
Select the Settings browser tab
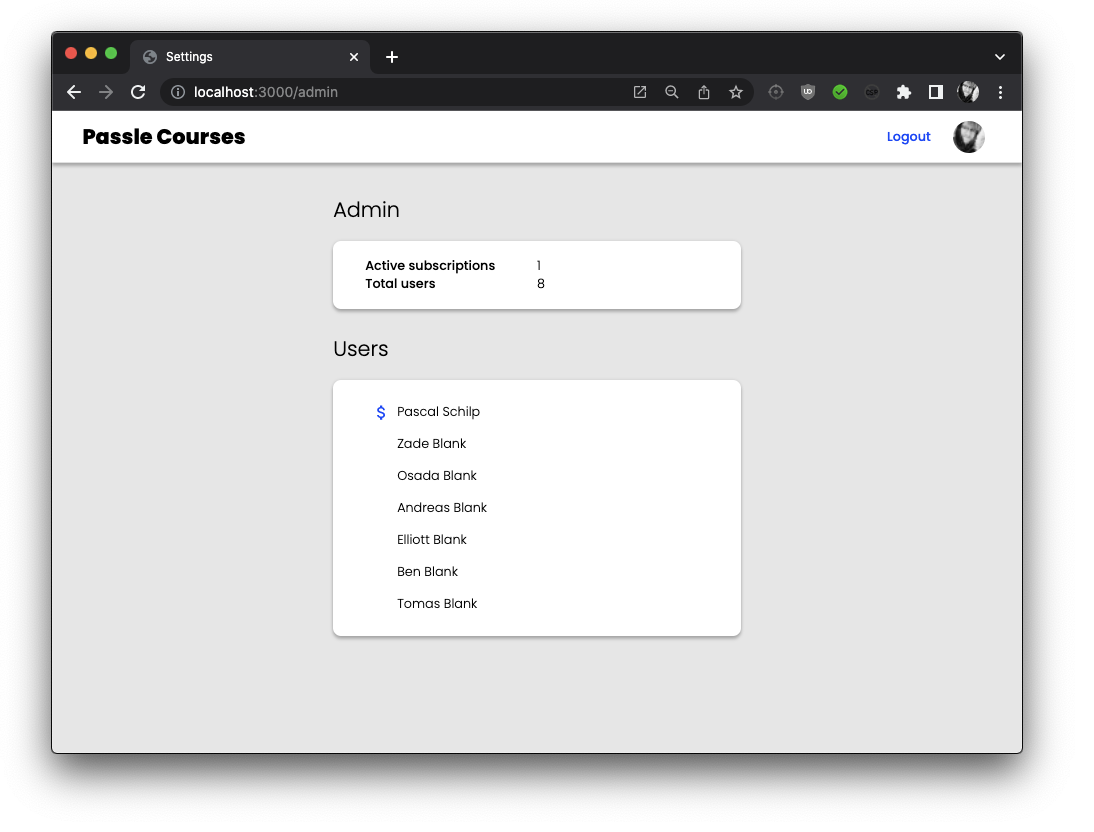point(240,57)
